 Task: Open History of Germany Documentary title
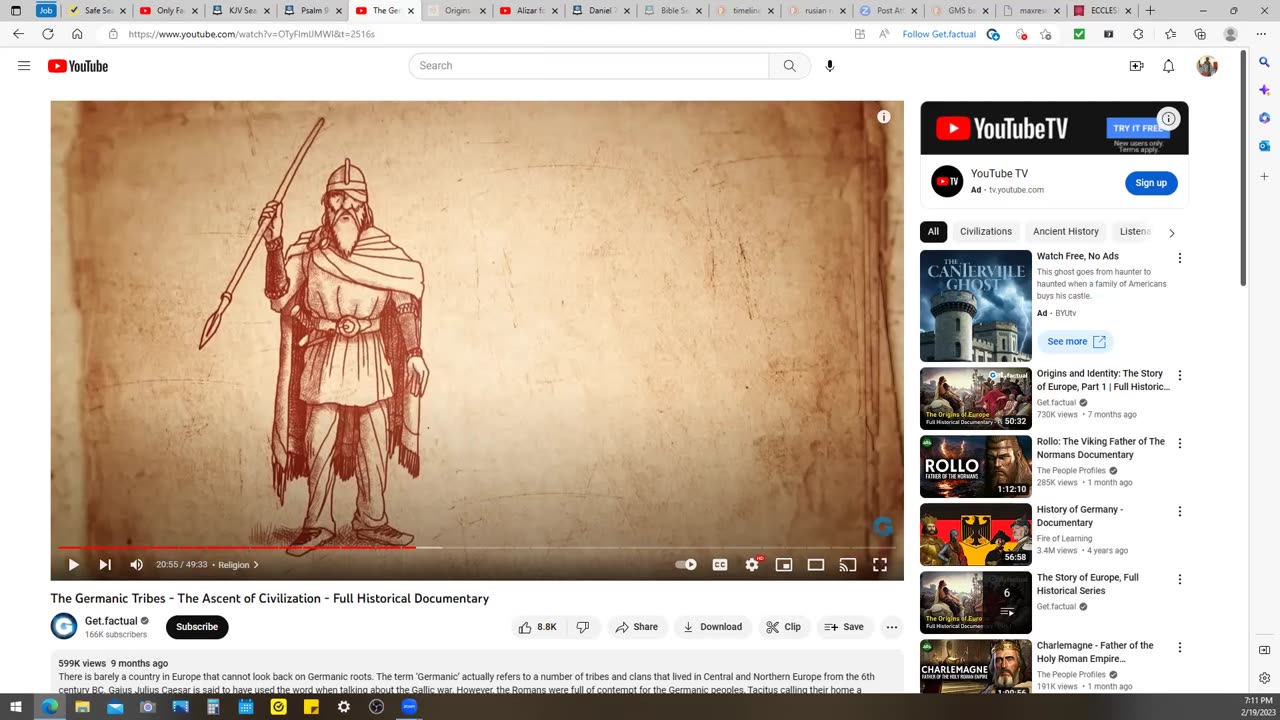1080,516
